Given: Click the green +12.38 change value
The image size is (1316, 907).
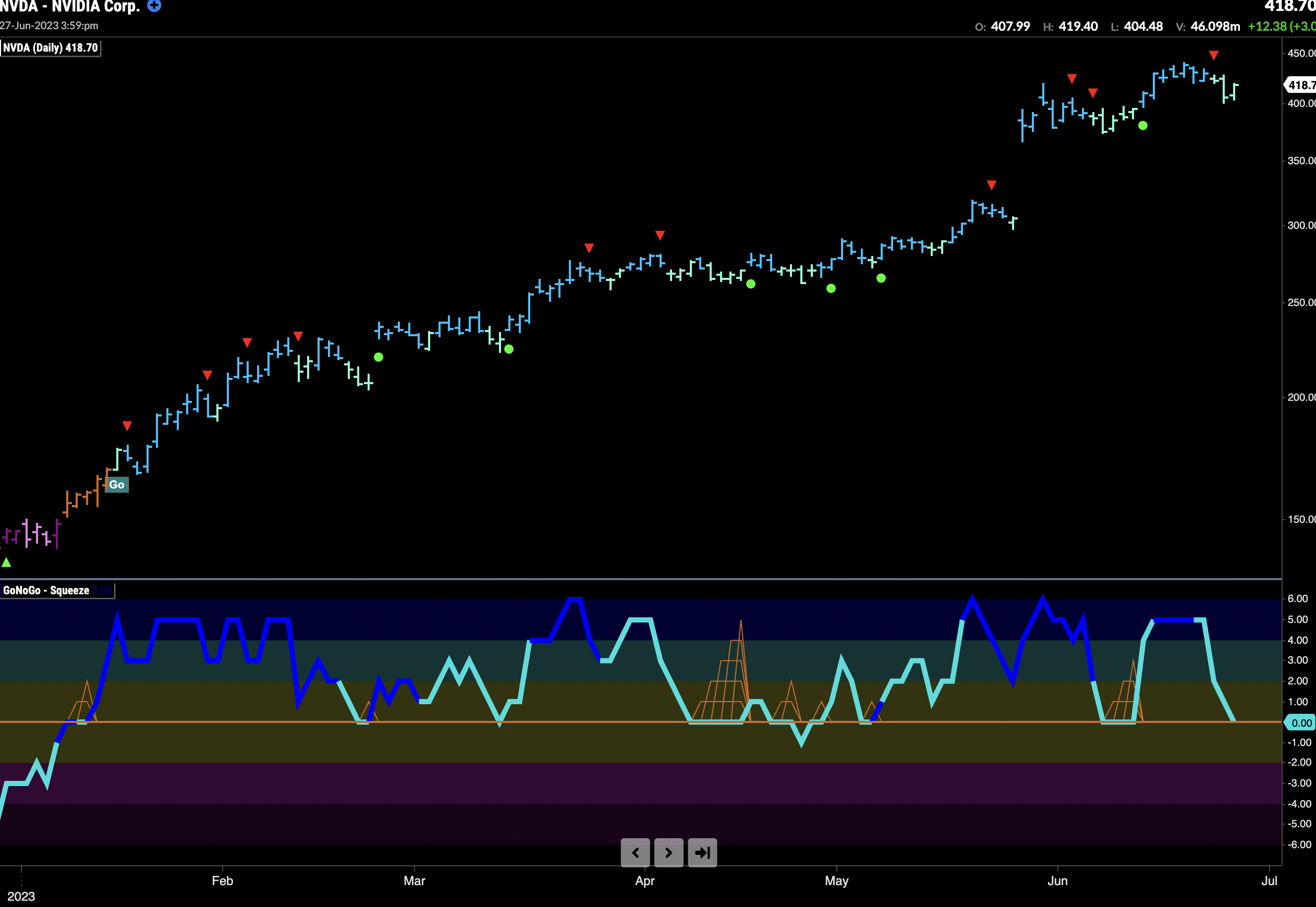Looking at the screenshot, I should (1267, 26).
